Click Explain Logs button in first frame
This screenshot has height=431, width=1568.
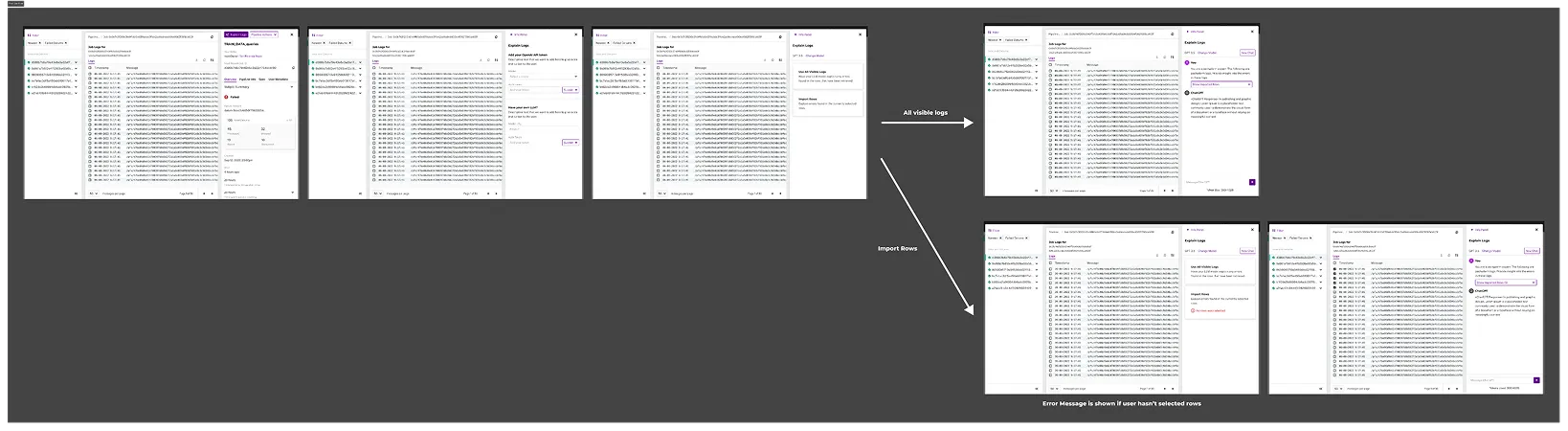236,34
